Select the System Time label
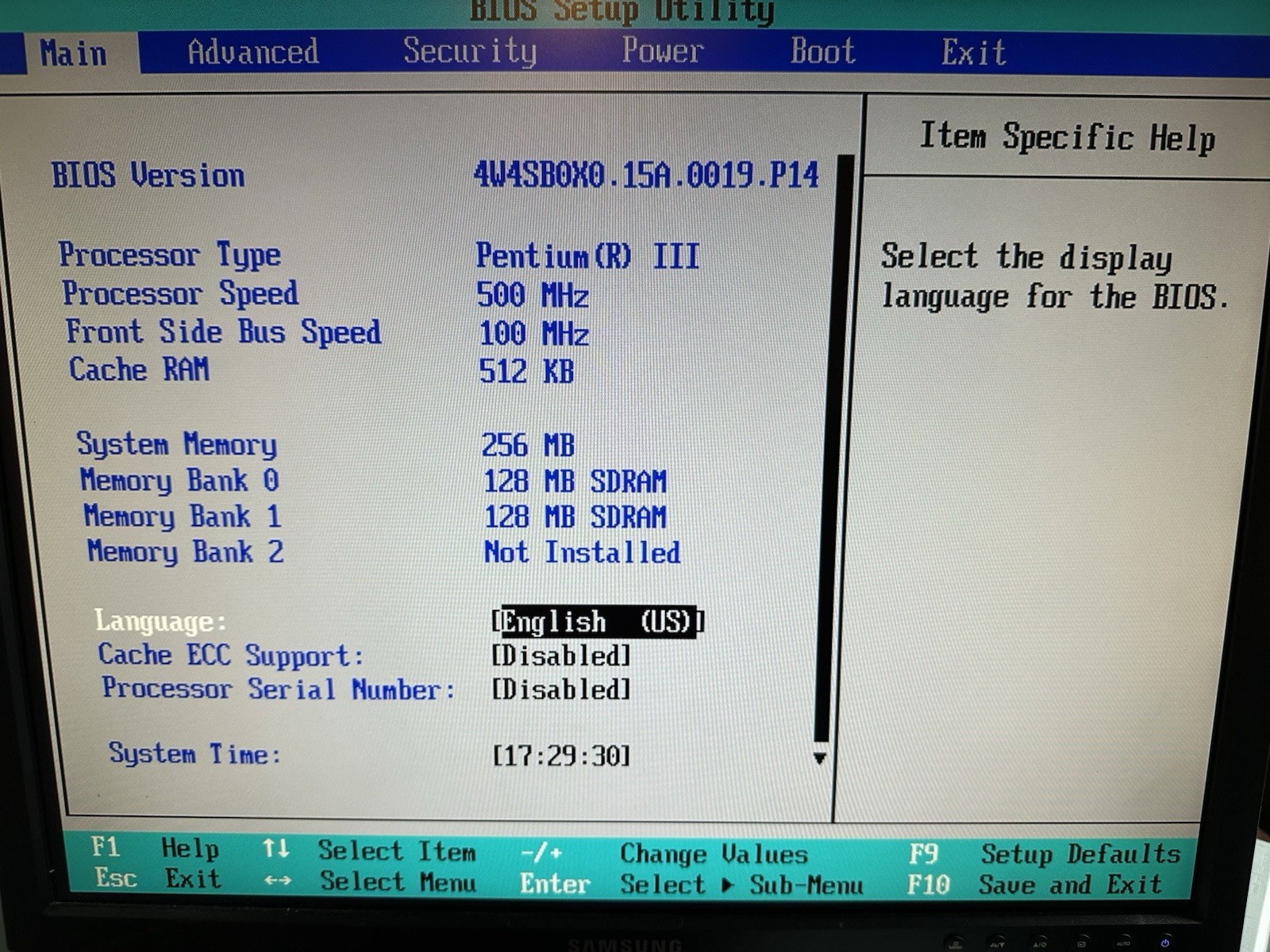1270x952 pixels. tap(195, 754)
